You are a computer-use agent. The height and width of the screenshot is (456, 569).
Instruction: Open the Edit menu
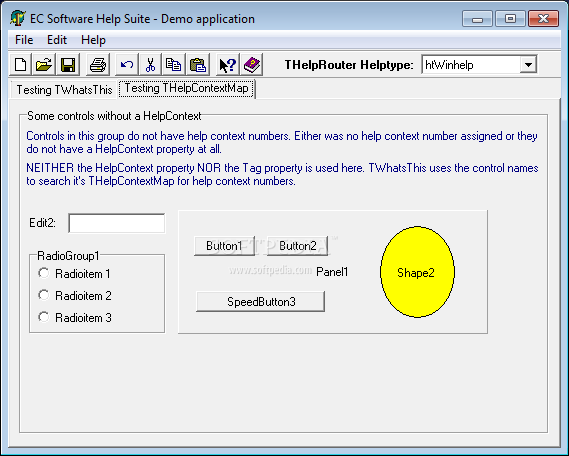57,40
